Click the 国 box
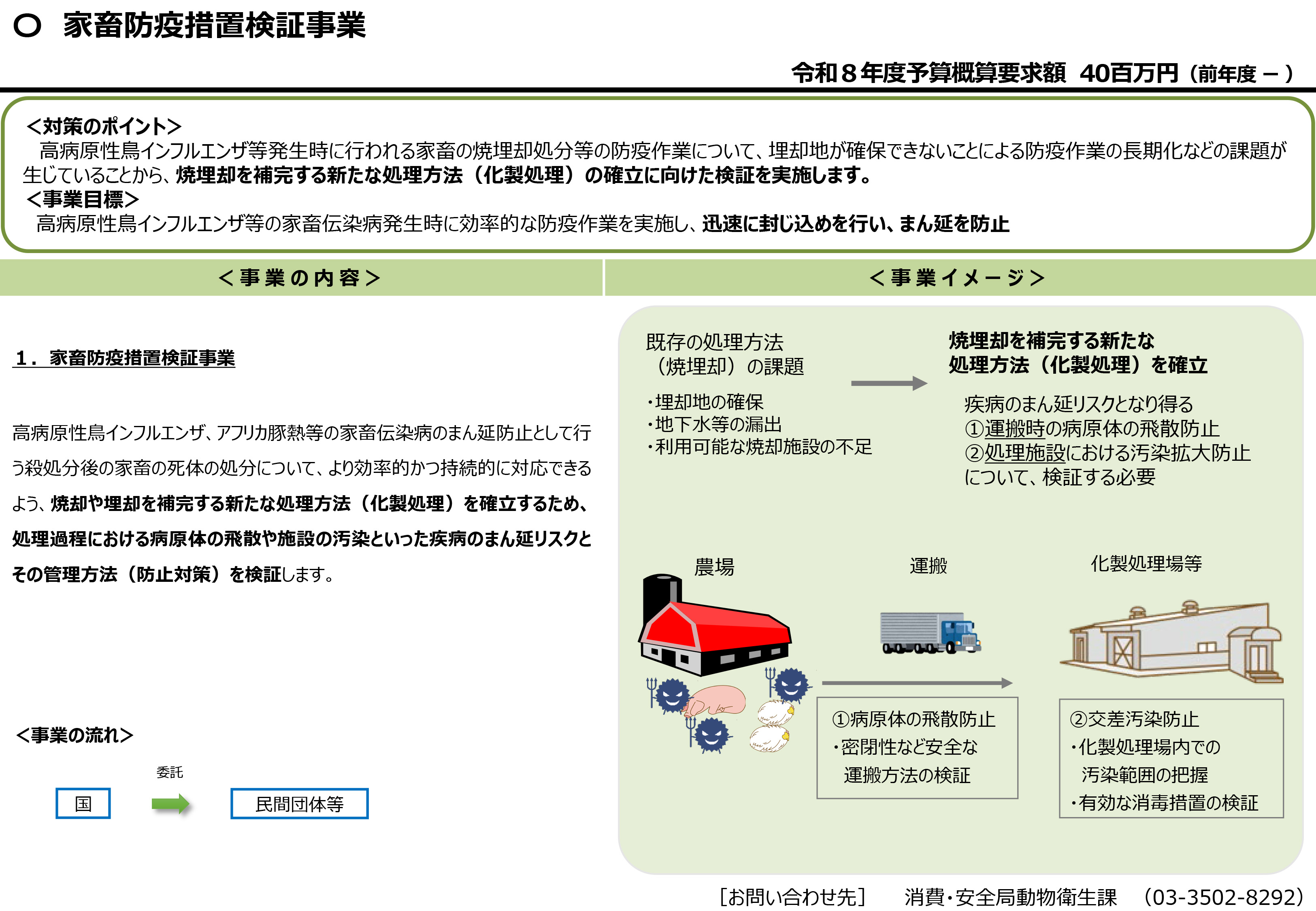Image resolution: width=1316 pixels, height=911 pixels. [x=83, y=804]
